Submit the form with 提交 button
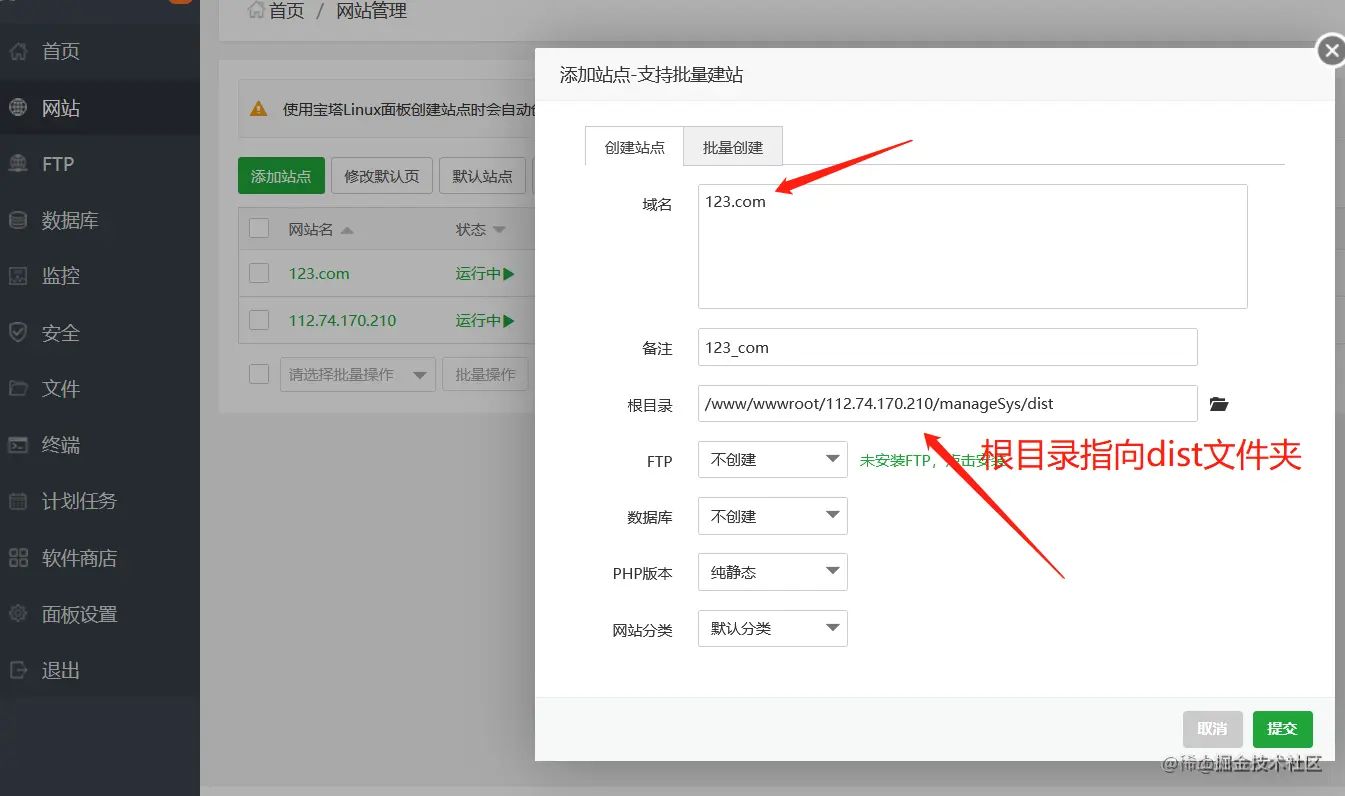This screenshot has height=796, width=1345. (1282, 729)
